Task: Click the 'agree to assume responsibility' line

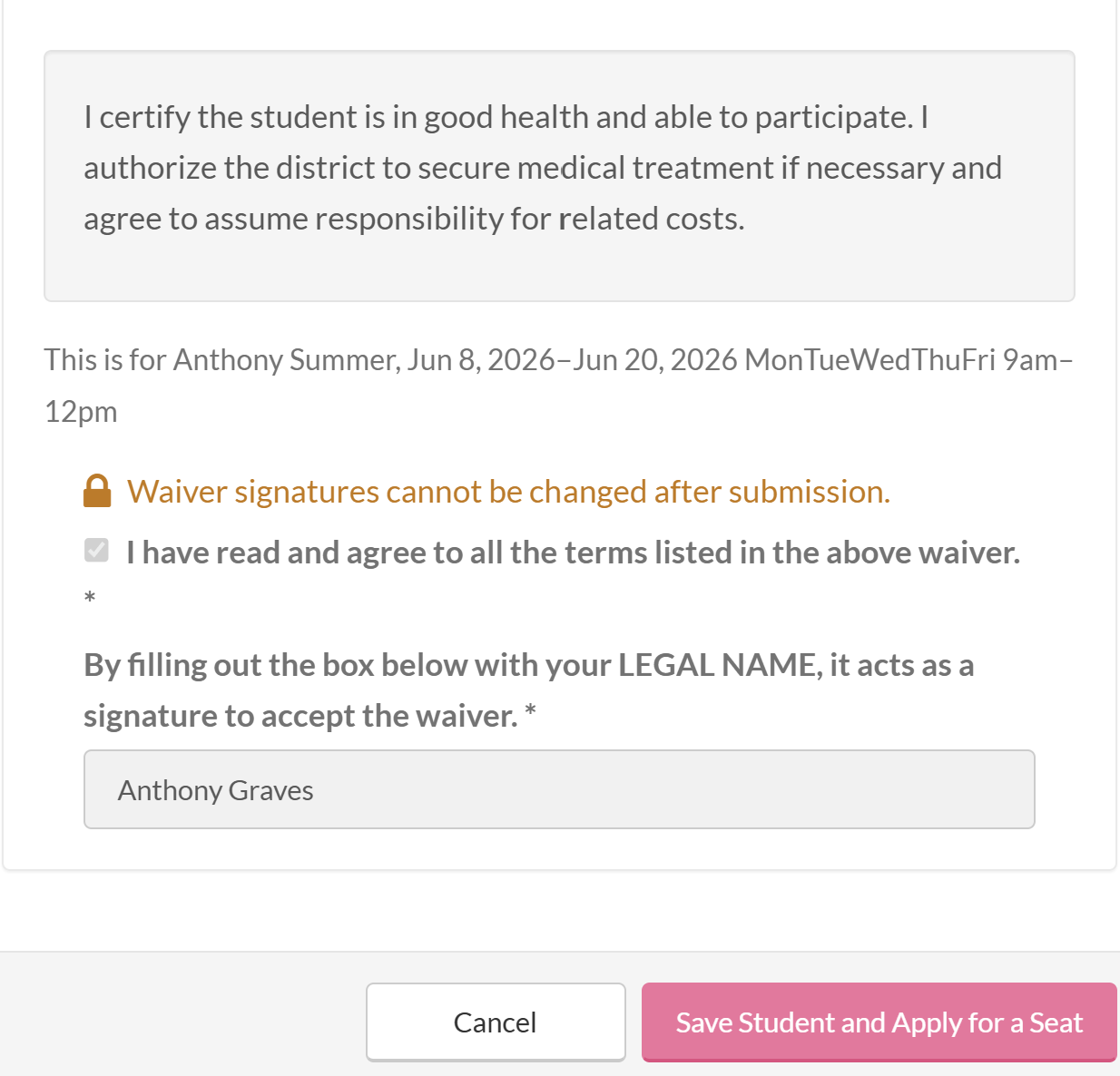Action: [414, 219]
